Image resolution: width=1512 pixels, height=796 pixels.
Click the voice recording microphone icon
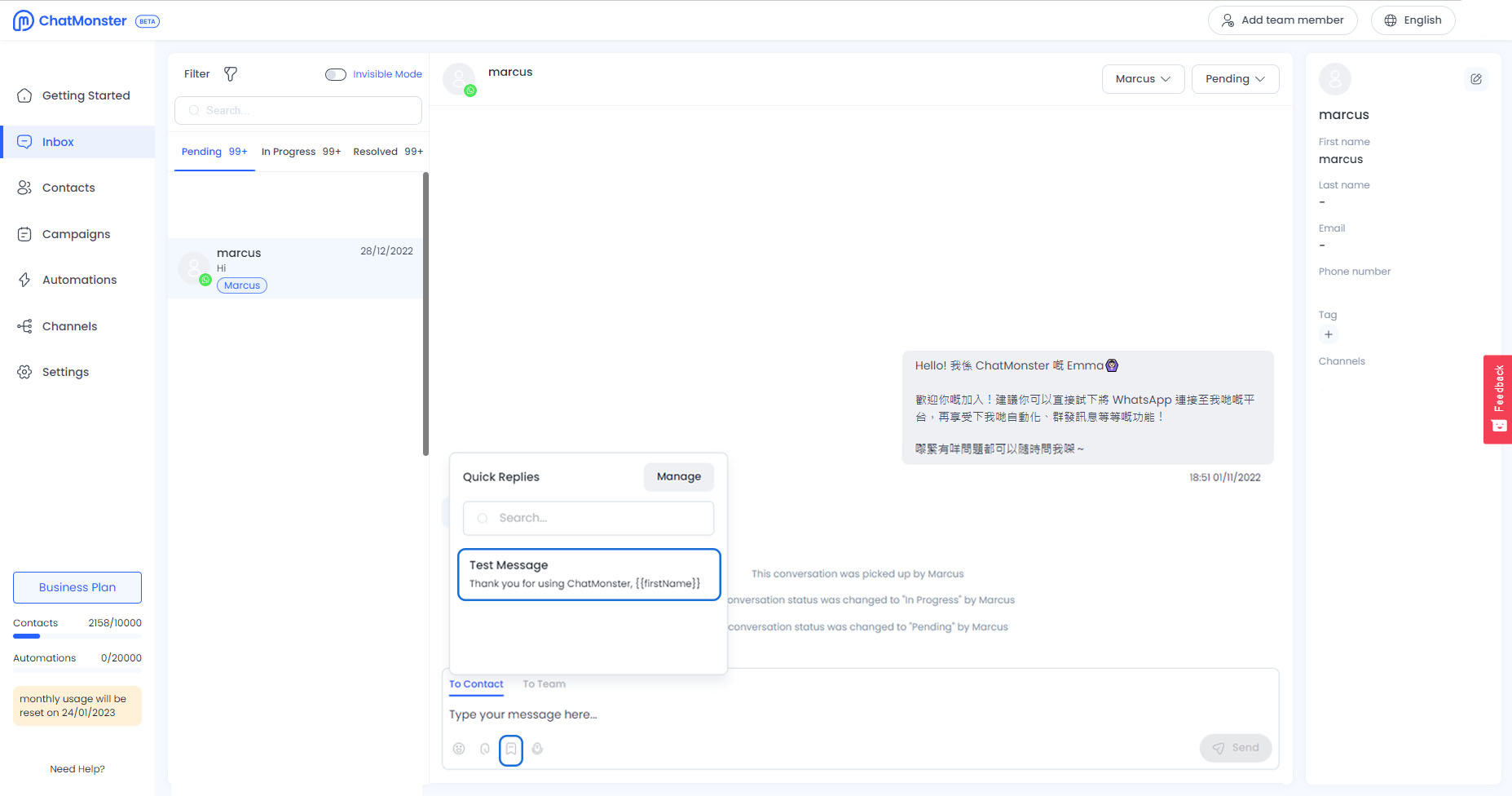tap(537, 749)
